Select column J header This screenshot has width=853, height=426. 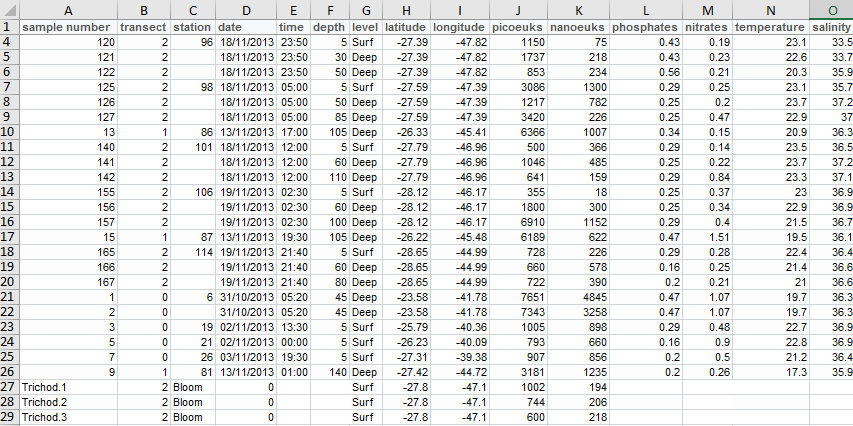(518, 9)
